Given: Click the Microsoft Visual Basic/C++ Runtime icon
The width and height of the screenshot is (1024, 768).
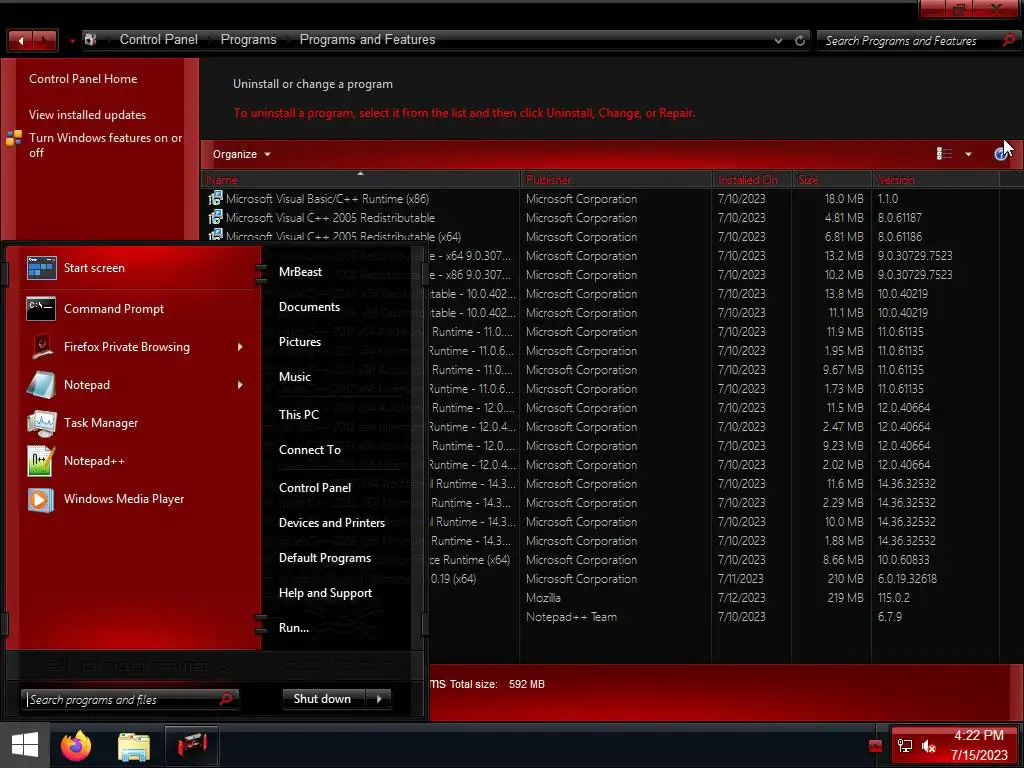Looking at the screenshot, I should tap(216, 198).
